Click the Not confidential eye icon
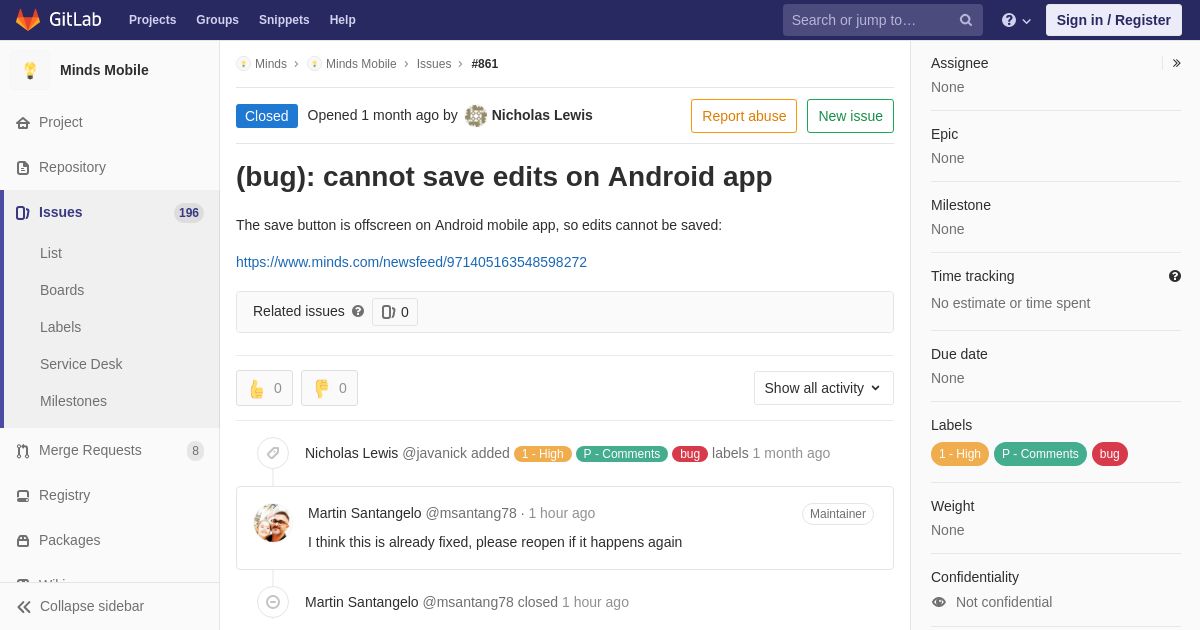The width and height of the screenshot is (1200, 630). pyautogui.click(x=939, y=602)
